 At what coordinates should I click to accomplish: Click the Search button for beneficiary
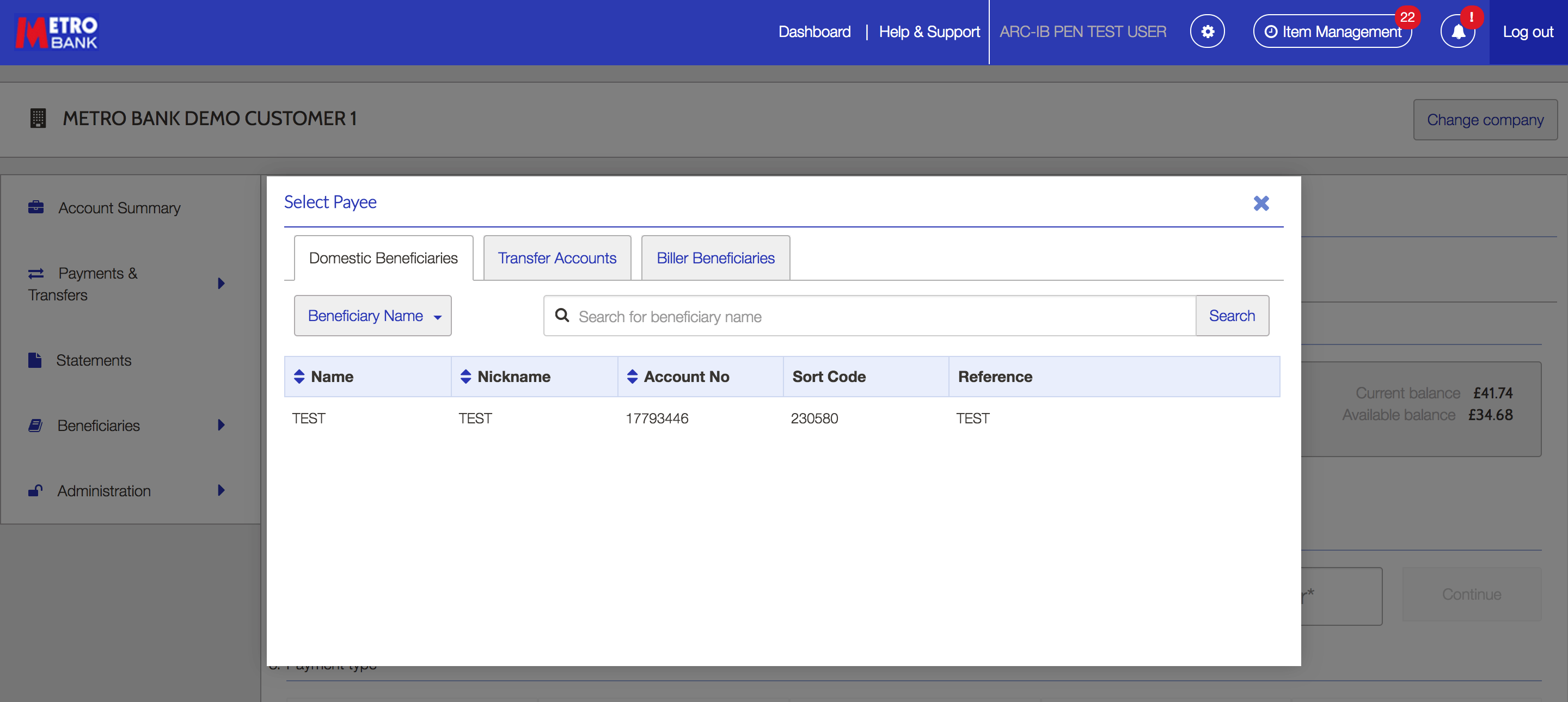pos(1232,315)
